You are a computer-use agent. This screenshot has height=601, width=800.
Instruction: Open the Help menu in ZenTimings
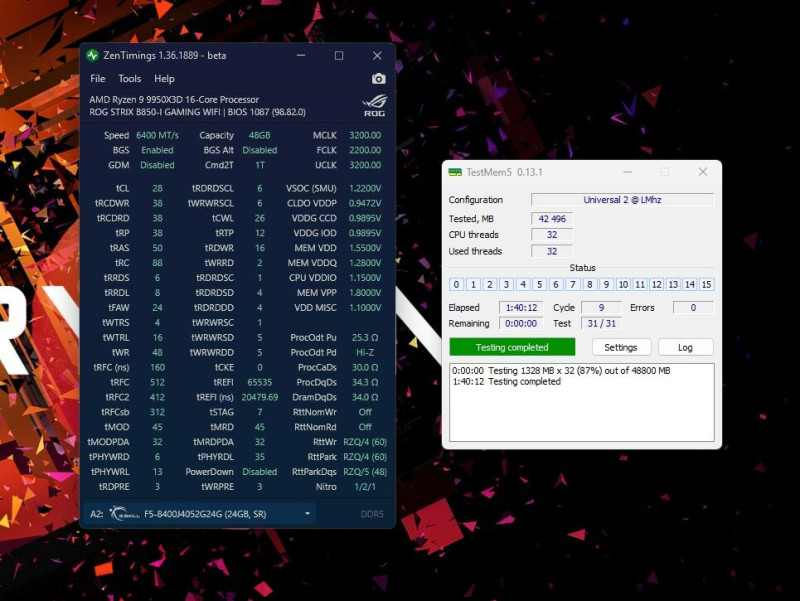pos(164,79)
